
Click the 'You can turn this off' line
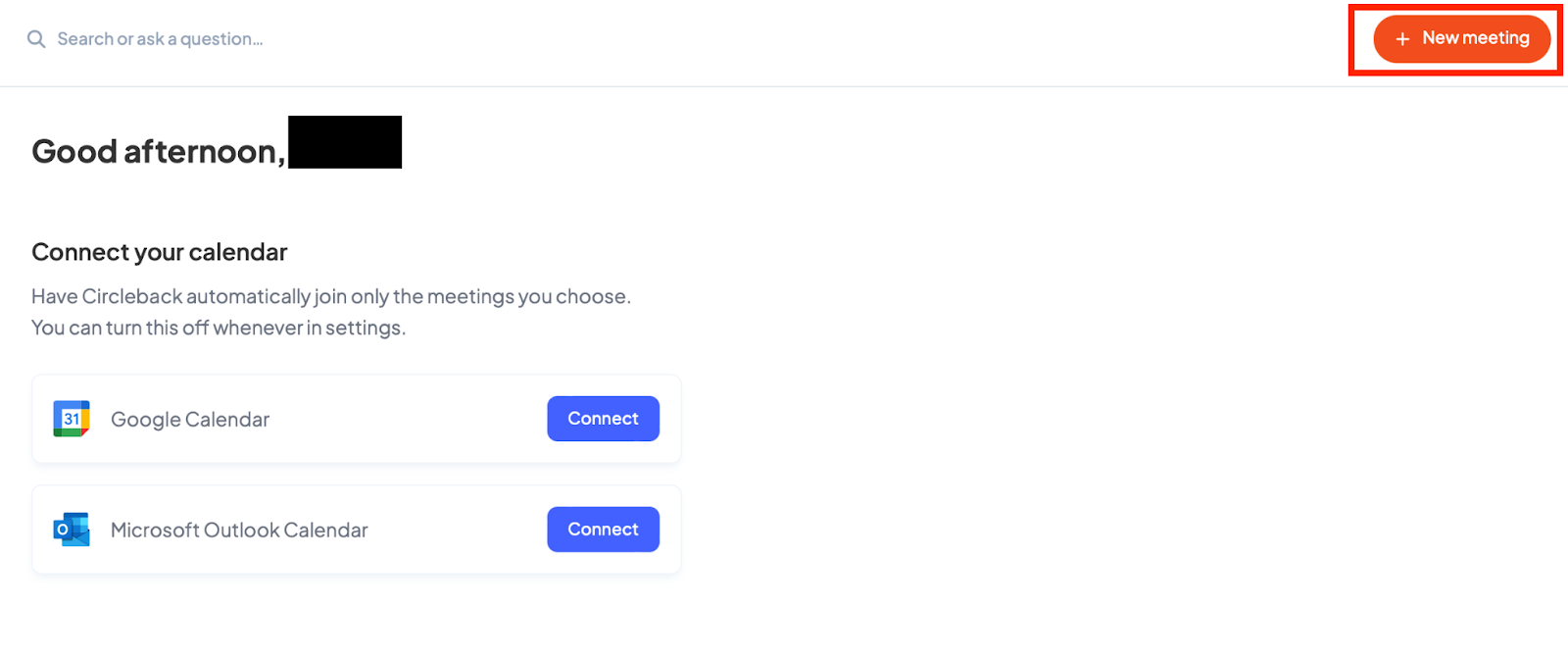pos(218,328)
